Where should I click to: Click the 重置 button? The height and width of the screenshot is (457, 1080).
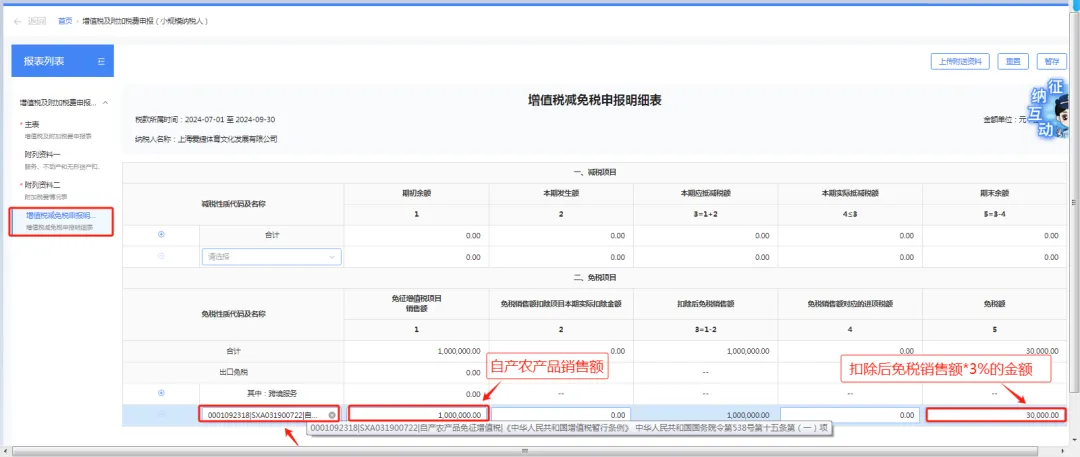[1013, 61]
